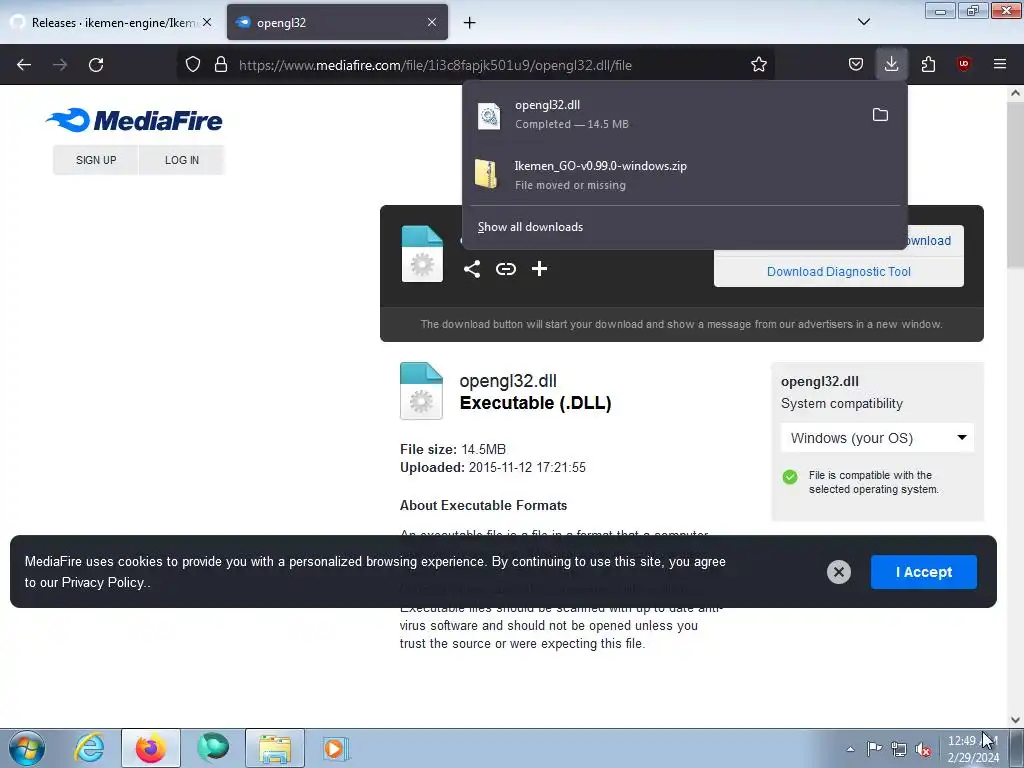This screenshot has width=1024, height=768.
Task: Click Download Diagnostic Tool link
Action: (839, 272)
